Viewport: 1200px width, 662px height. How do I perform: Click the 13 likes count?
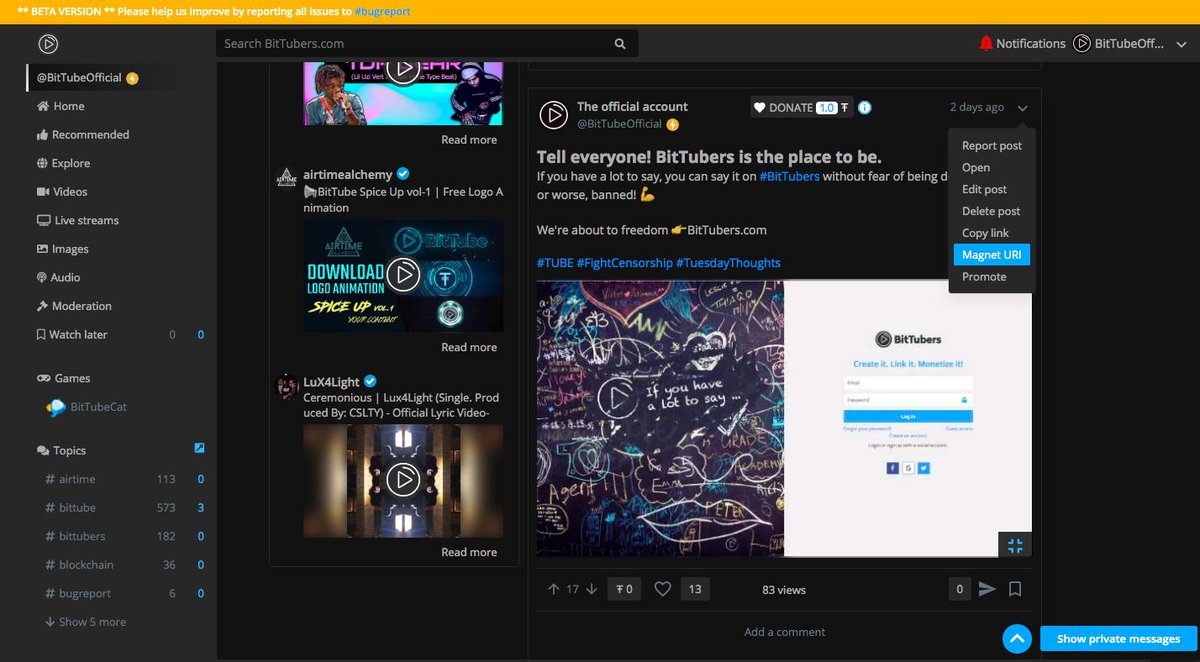(694, 589)
